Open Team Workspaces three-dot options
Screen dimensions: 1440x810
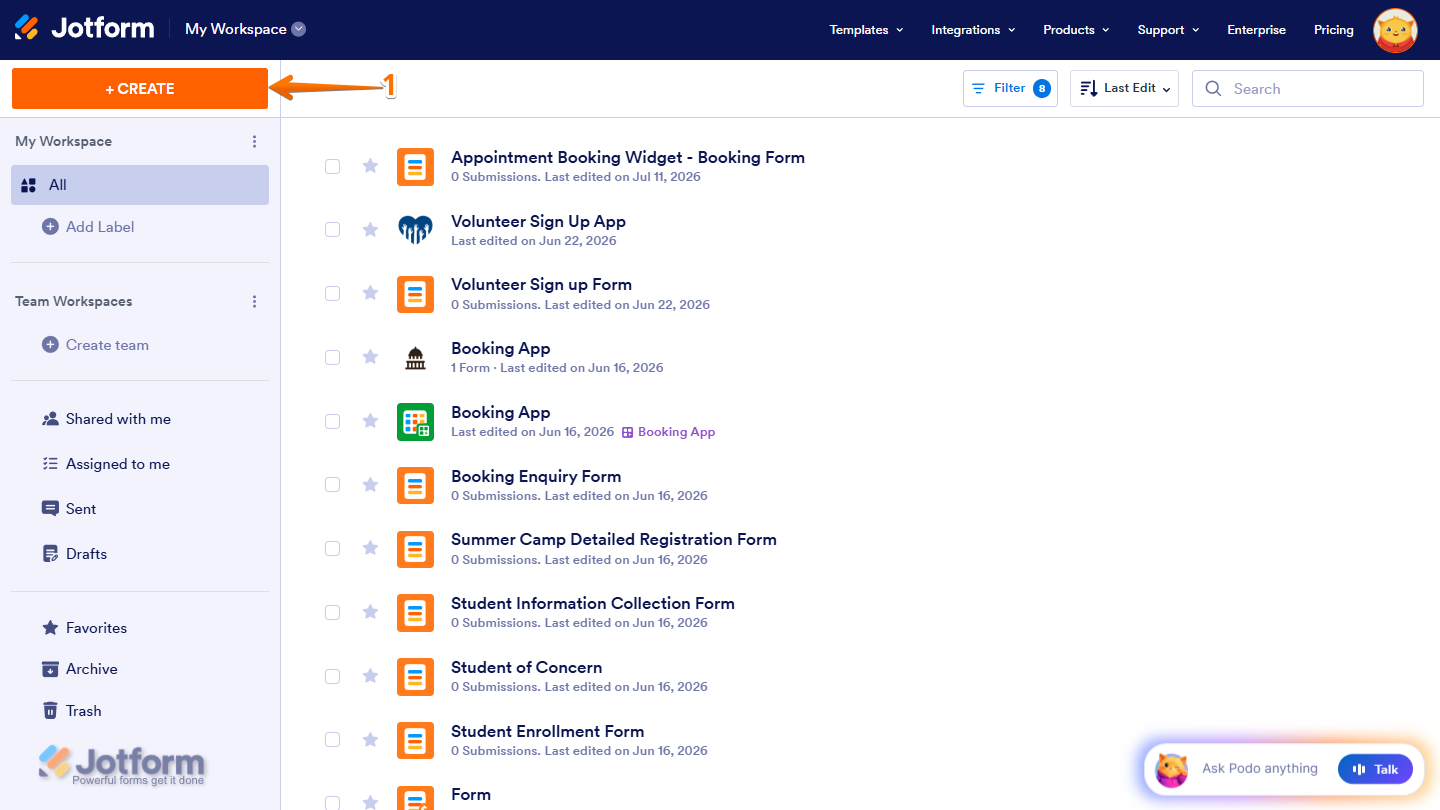tap(254, 301)
